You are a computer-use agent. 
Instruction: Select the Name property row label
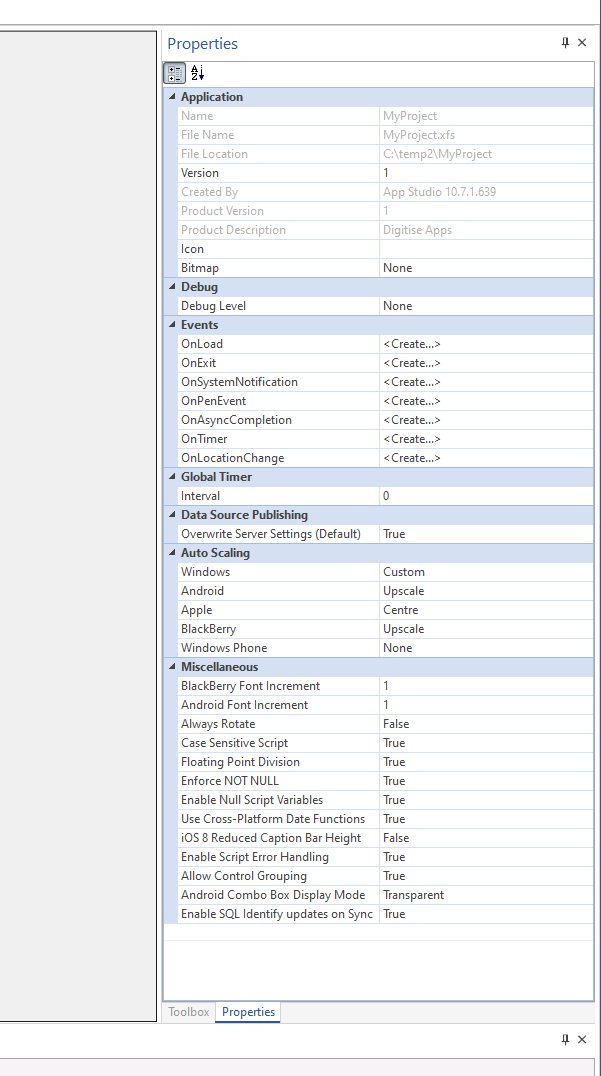[197, 116]
